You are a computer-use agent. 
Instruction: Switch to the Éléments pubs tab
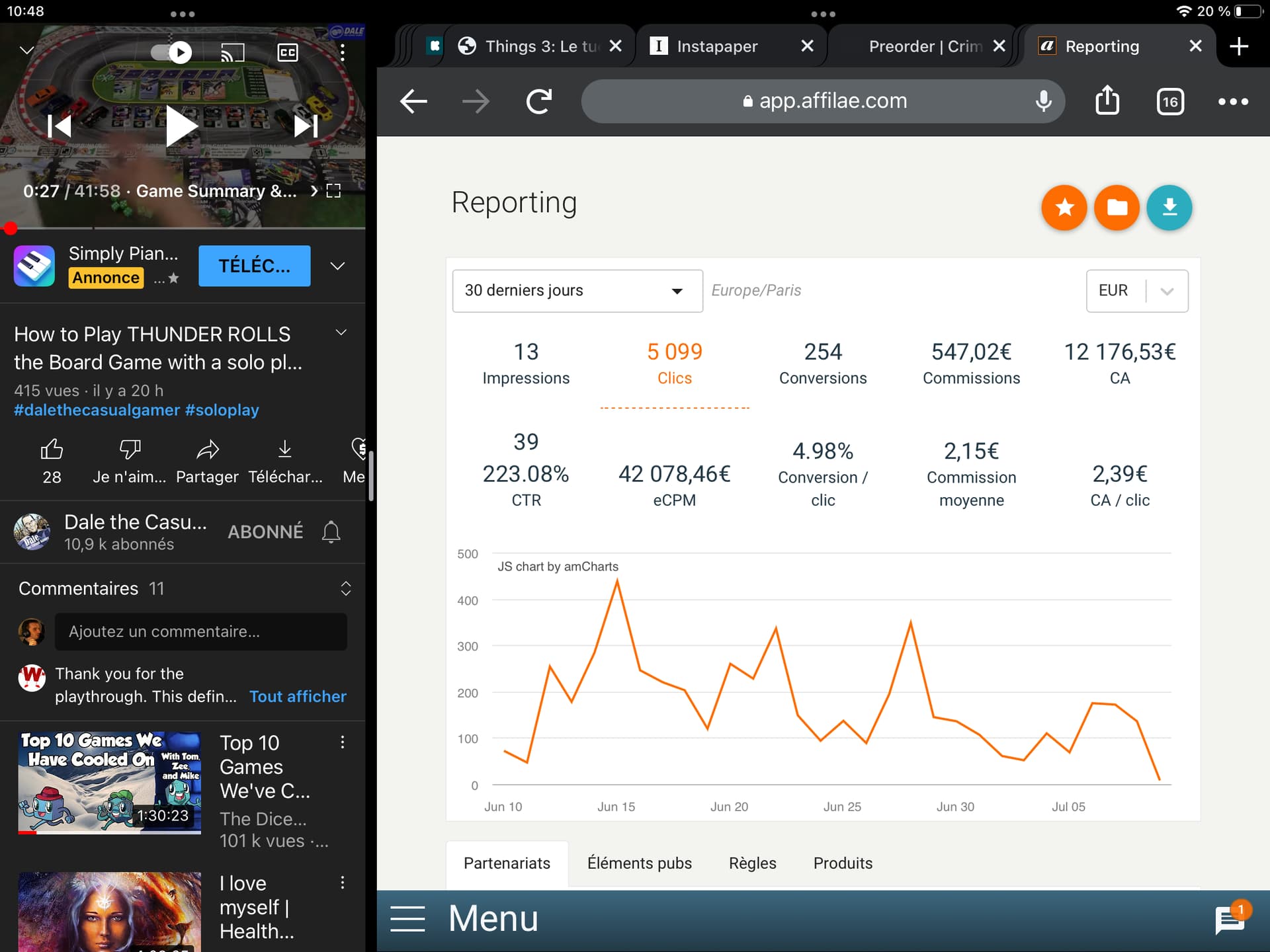[x=639, y=863]
